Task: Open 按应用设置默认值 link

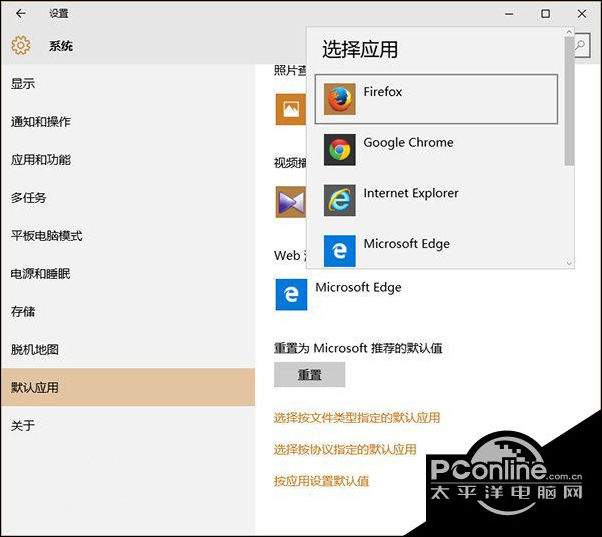Action: coord(321,481)
